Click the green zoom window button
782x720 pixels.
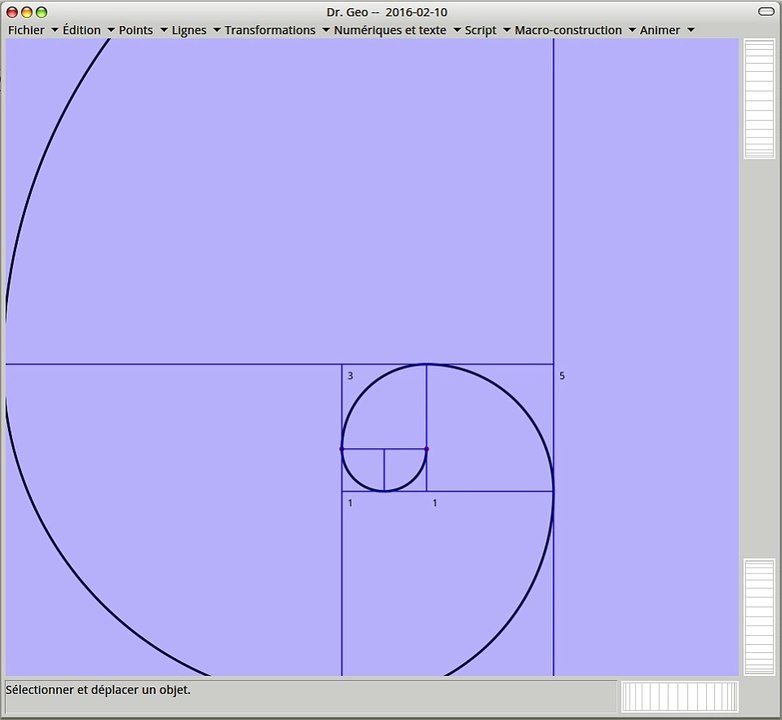click(41, 12)
